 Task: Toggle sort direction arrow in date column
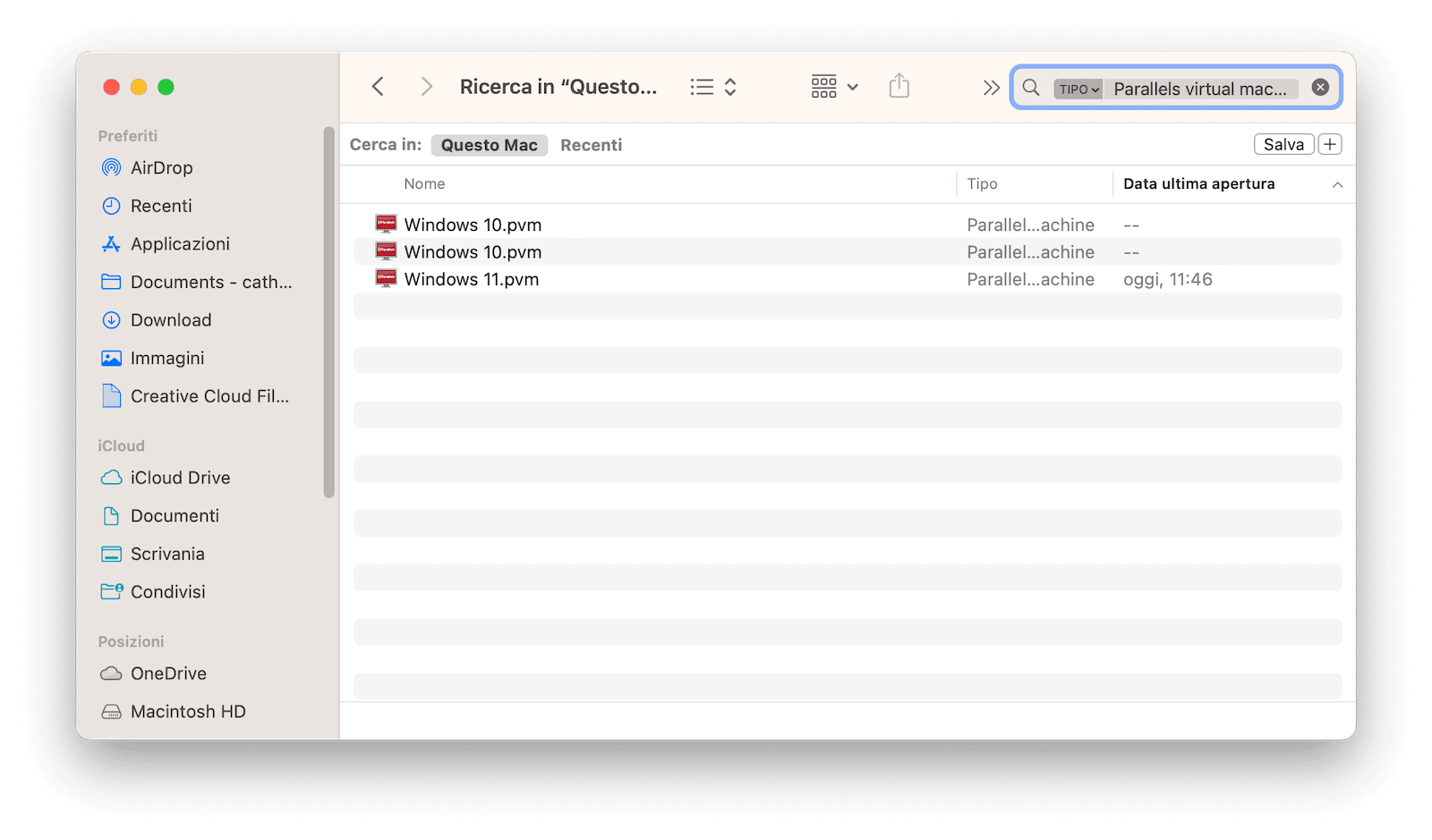tap(1337, 184)
